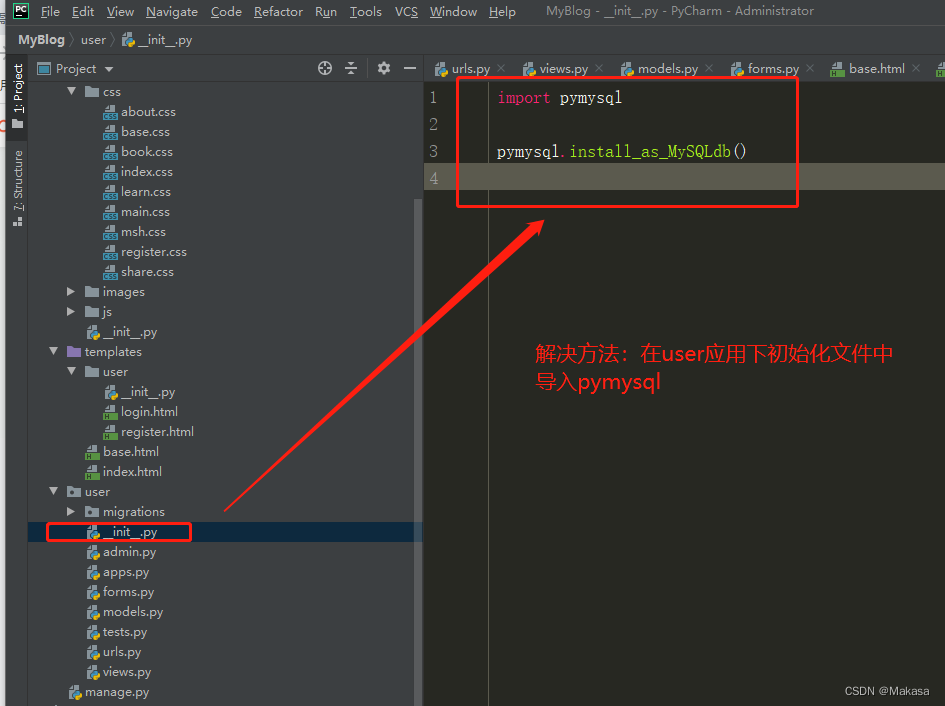Open the Window menu
The width and height of the screenshot is (945, 706).
click(453, 11)
